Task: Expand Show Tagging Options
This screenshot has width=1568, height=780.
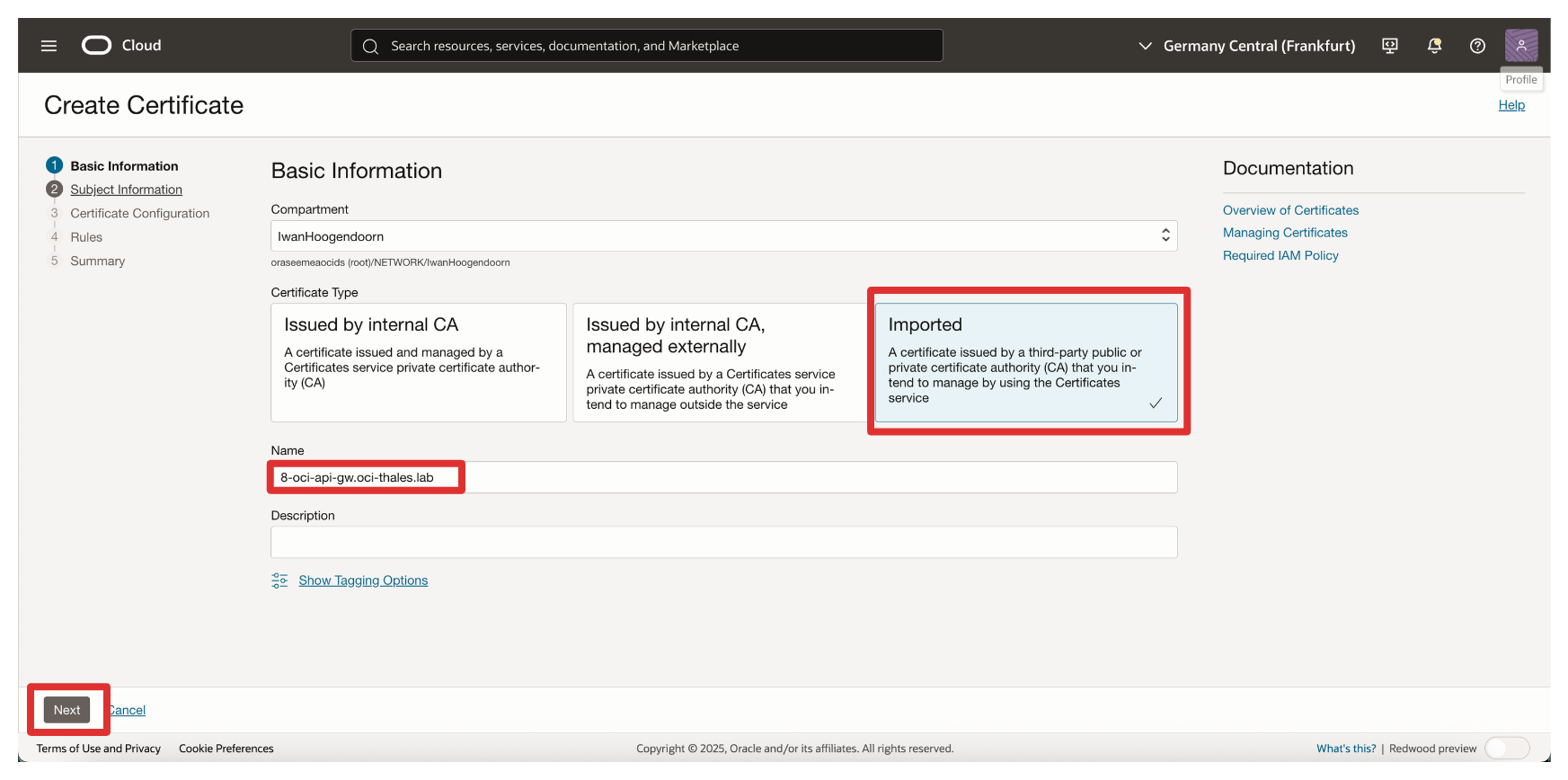Action: point(363,581)
